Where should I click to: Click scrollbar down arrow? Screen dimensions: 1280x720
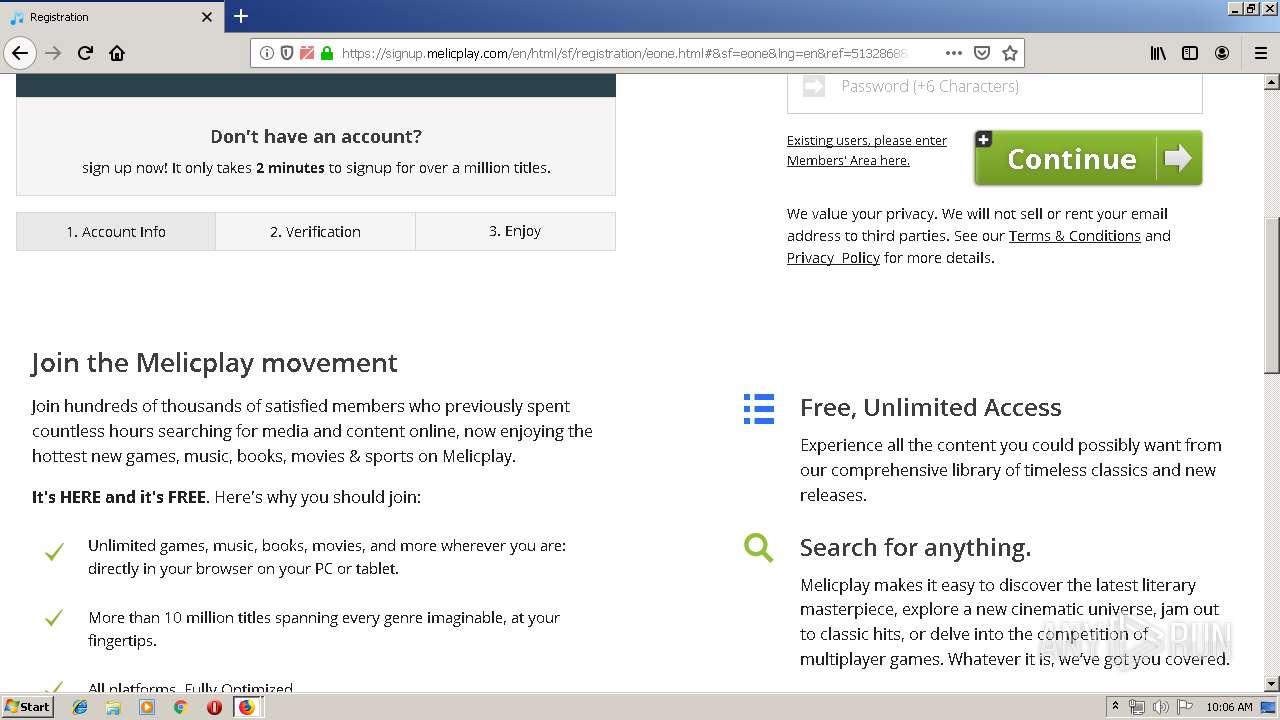1271,684
